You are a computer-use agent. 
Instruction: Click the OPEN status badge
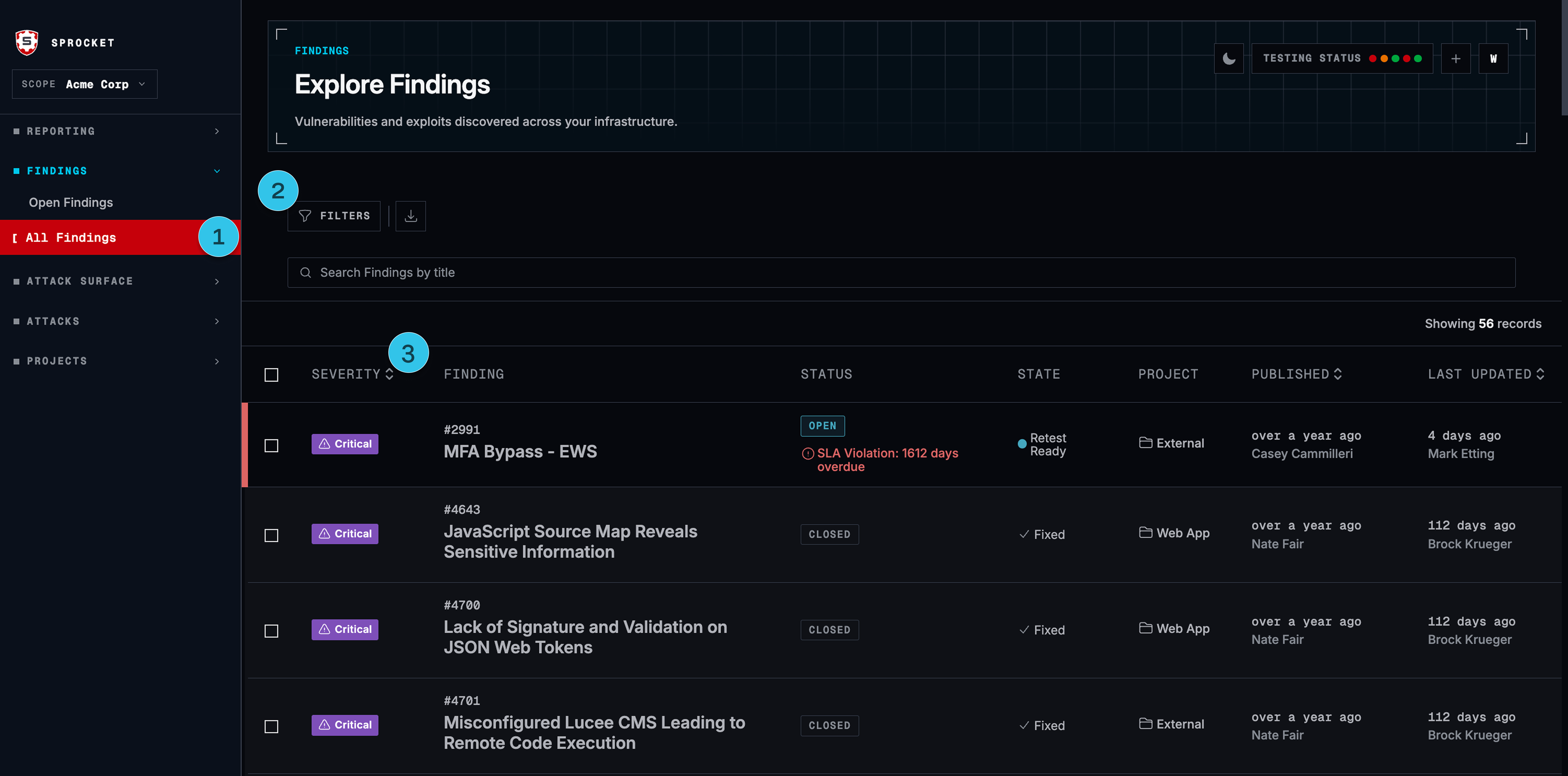pyautogui.click(x=822, y=426)
